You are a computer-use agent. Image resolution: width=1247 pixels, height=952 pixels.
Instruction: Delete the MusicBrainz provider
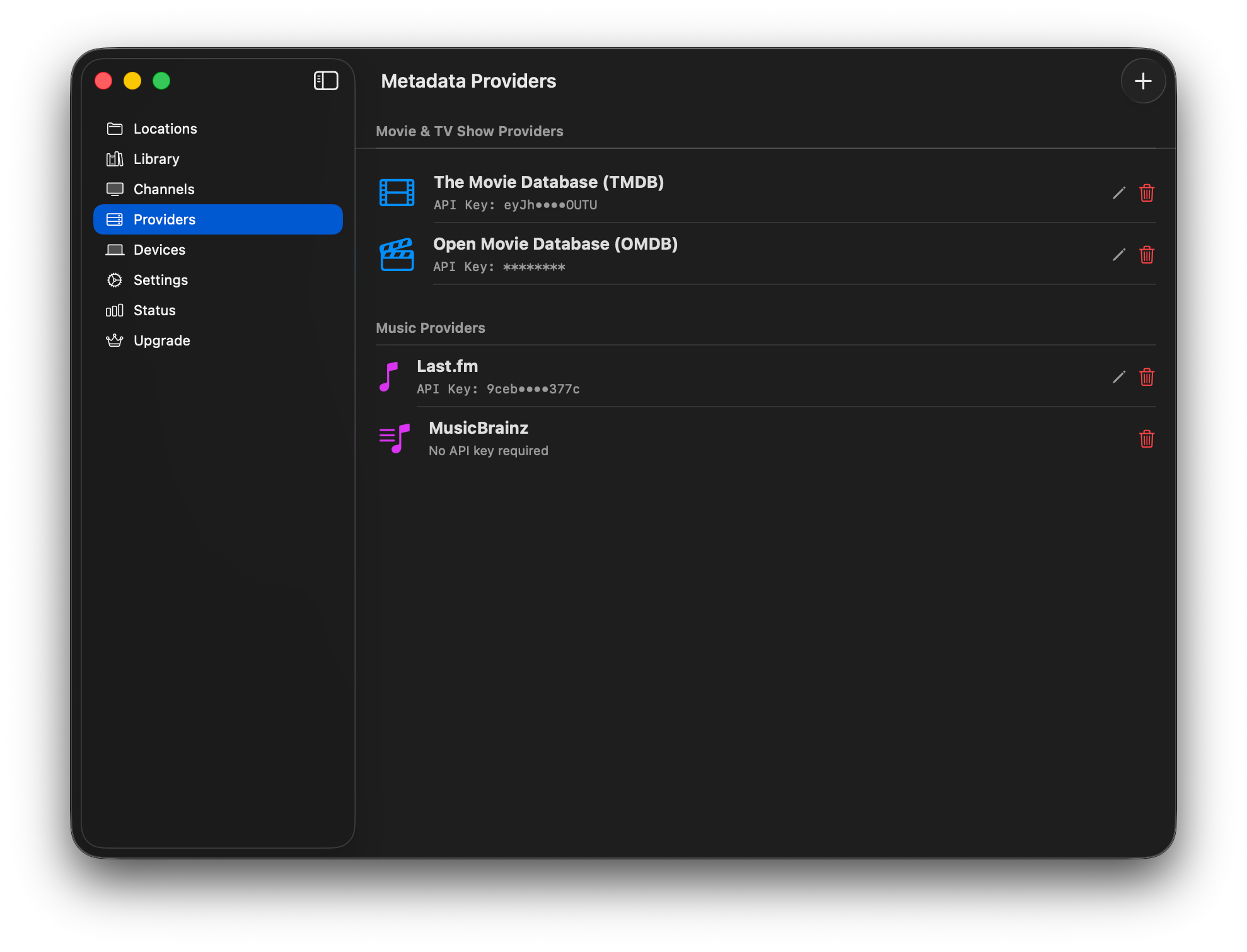click(x=1146, y=439)
